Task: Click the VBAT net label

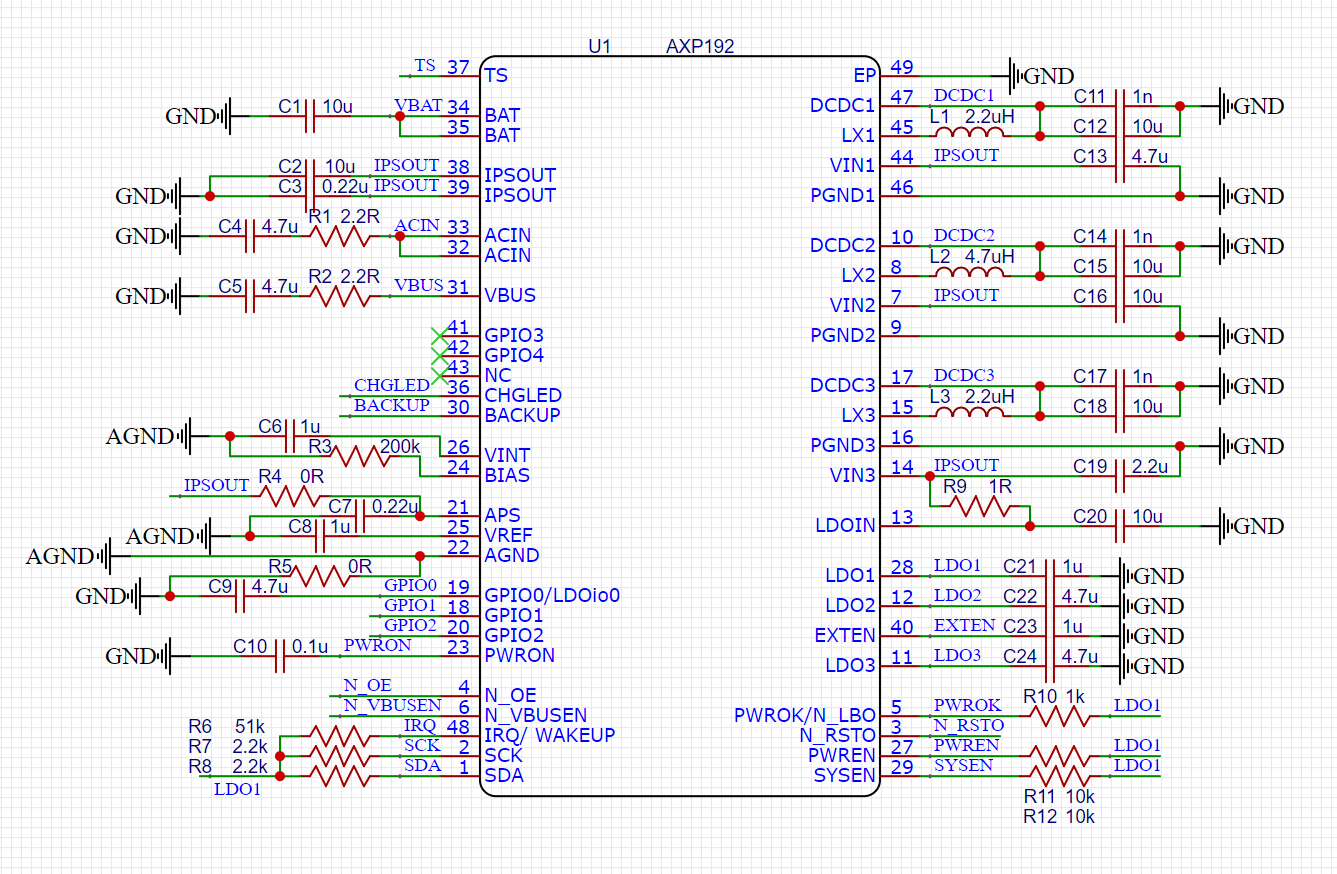Action: [417, 105]
